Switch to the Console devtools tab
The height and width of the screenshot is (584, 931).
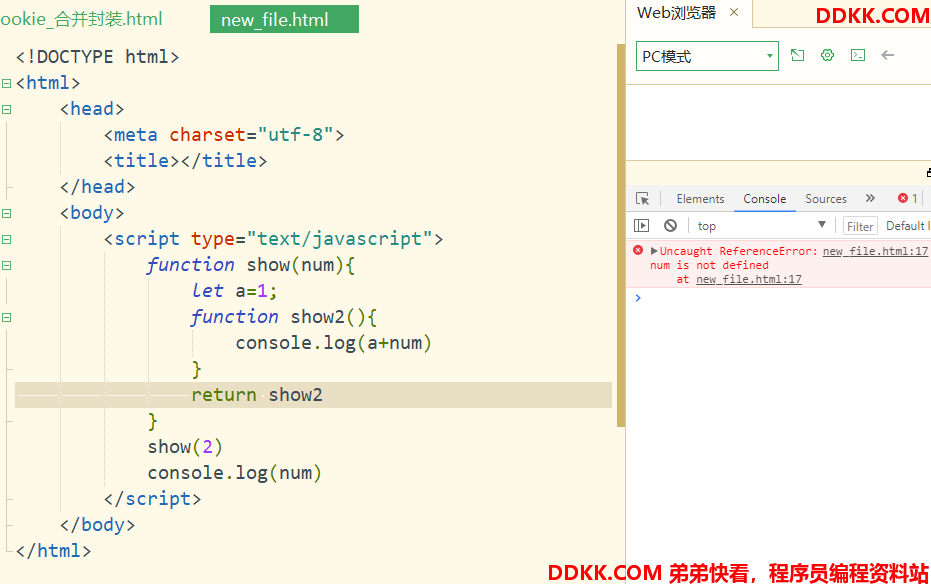coord(765,199)
